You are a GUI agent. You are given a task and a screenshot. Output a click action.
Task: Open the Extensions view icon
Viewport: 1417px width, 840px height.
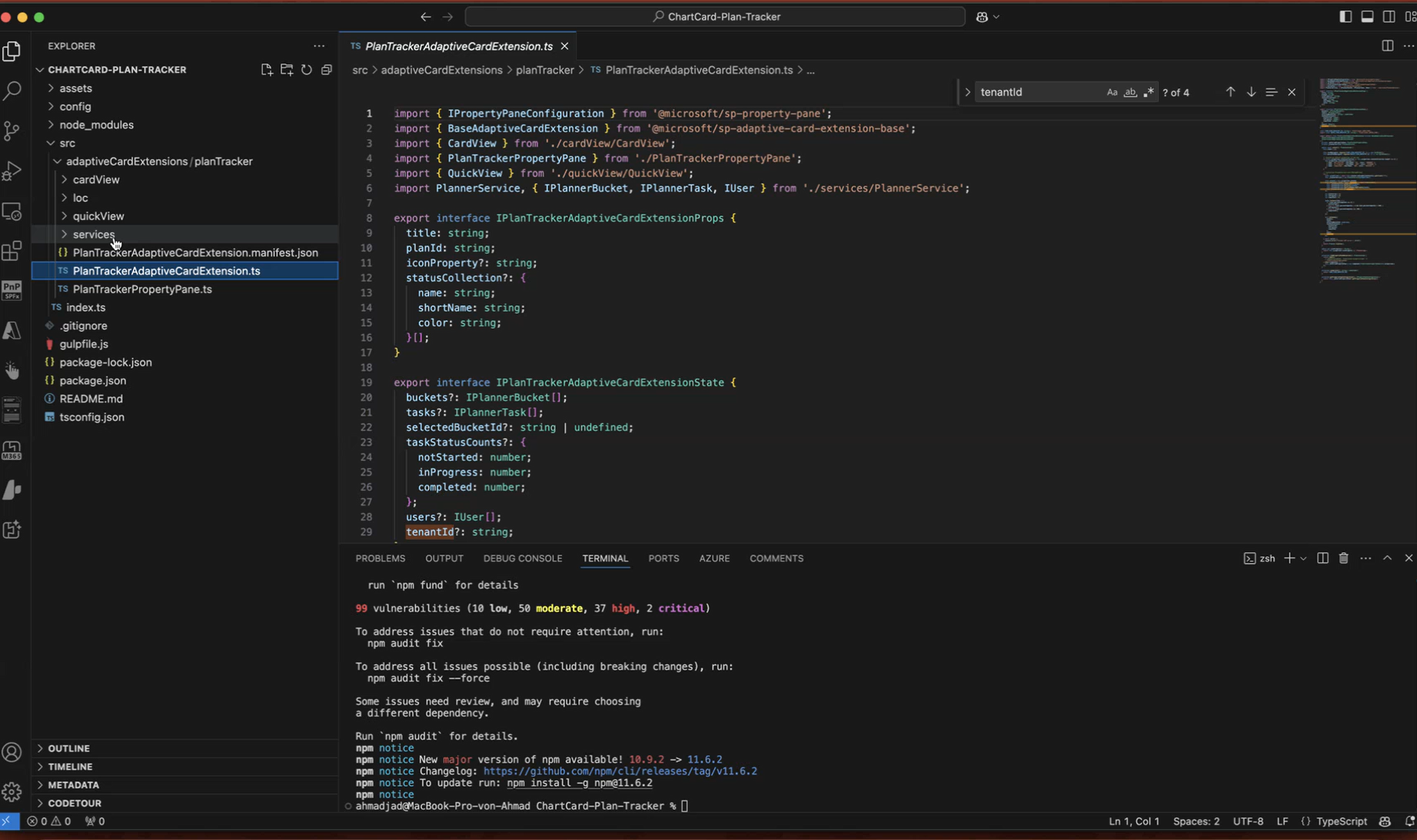coord(13,251)
